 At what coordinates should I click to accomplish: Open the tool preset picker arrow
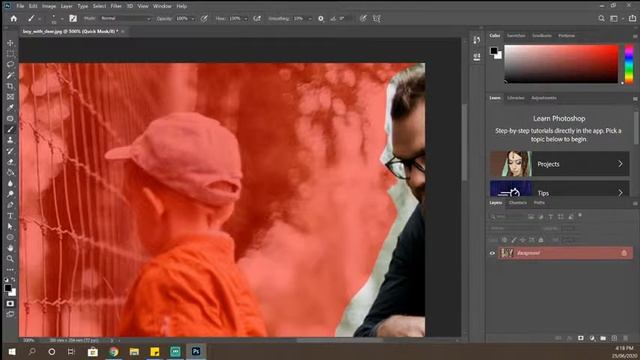click(x=39, y=19)
